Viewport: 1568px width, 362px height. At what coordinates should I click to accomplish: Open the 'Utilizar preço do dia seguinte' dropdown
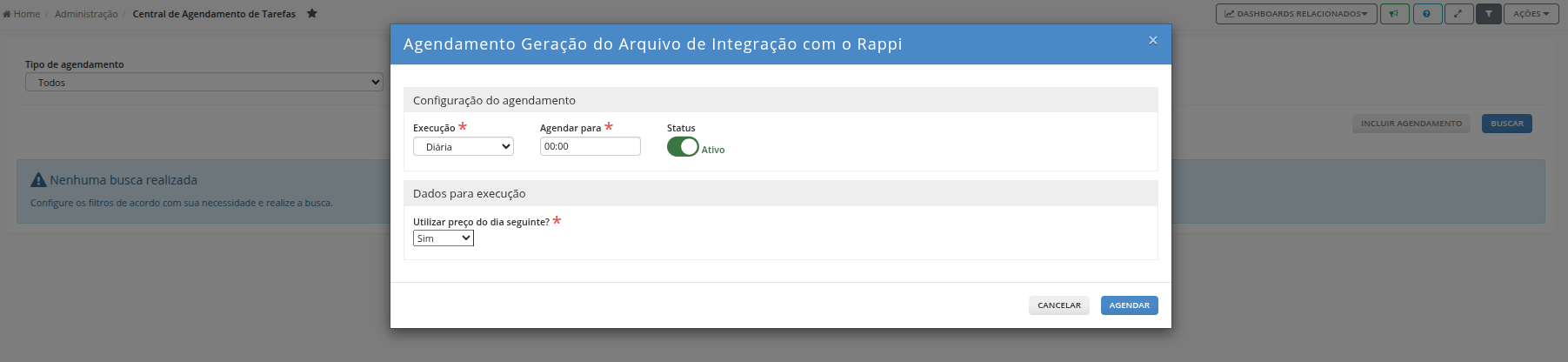point(444,238)
